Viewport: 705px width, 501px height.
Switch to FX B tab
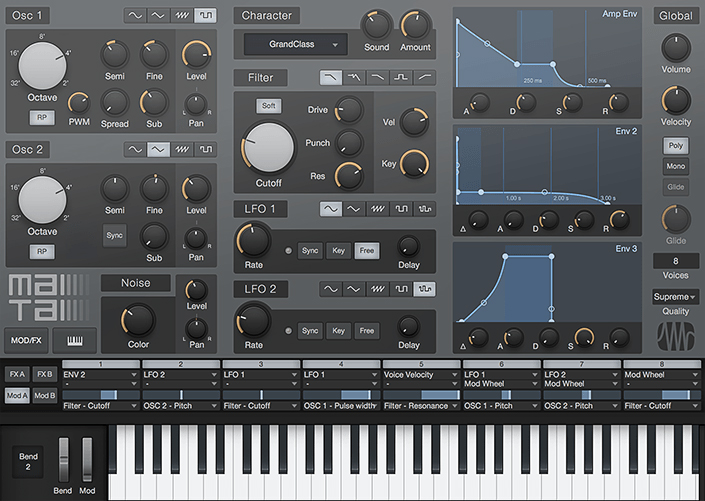tap(45, 374)
